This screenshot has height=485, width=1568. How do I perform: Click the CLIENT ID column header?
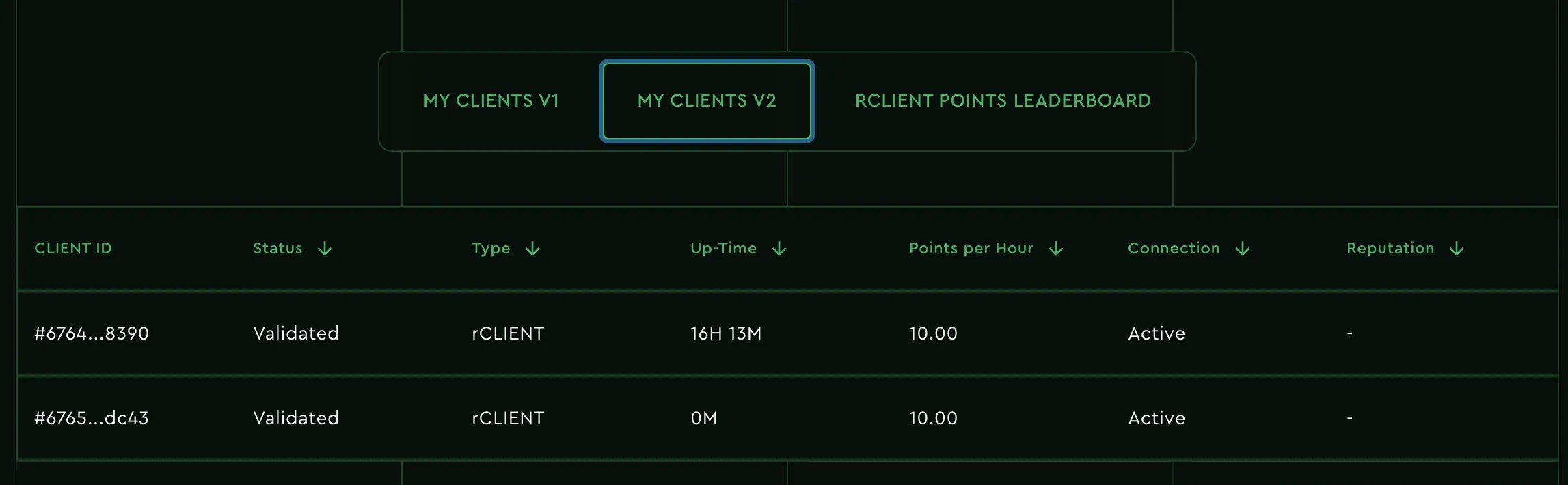coord(72,249)
